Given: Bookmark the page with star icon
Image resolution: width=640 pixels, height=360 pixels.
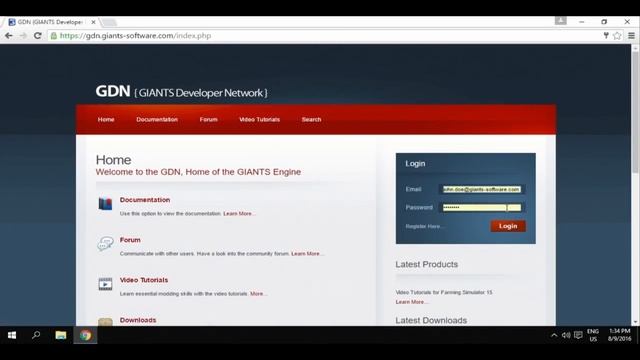Looking at the screenshot, I should pos(617,36).
